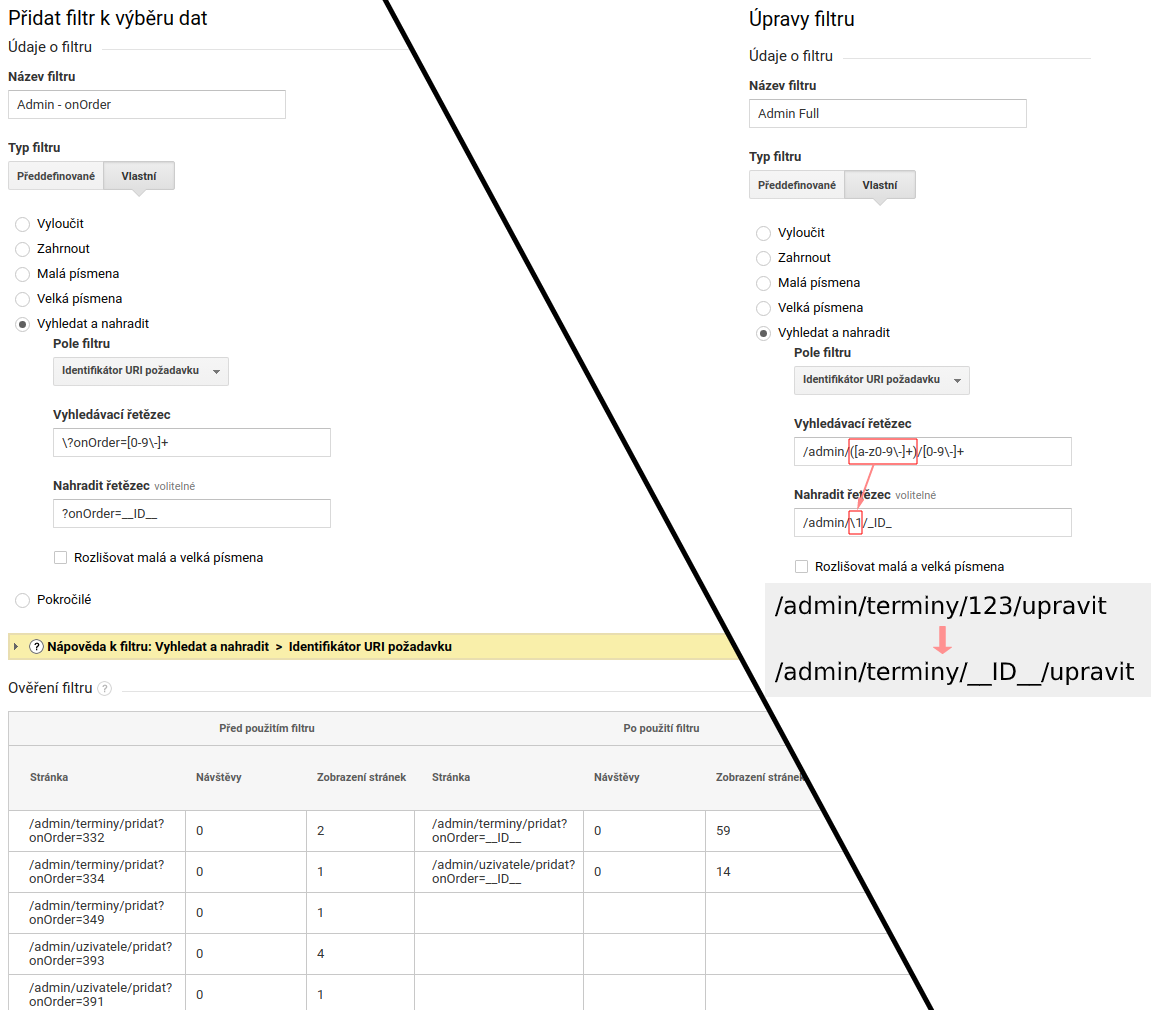Select Vyhledat a nahradit radio in Úpravy filtru

[x=763, y=333]
